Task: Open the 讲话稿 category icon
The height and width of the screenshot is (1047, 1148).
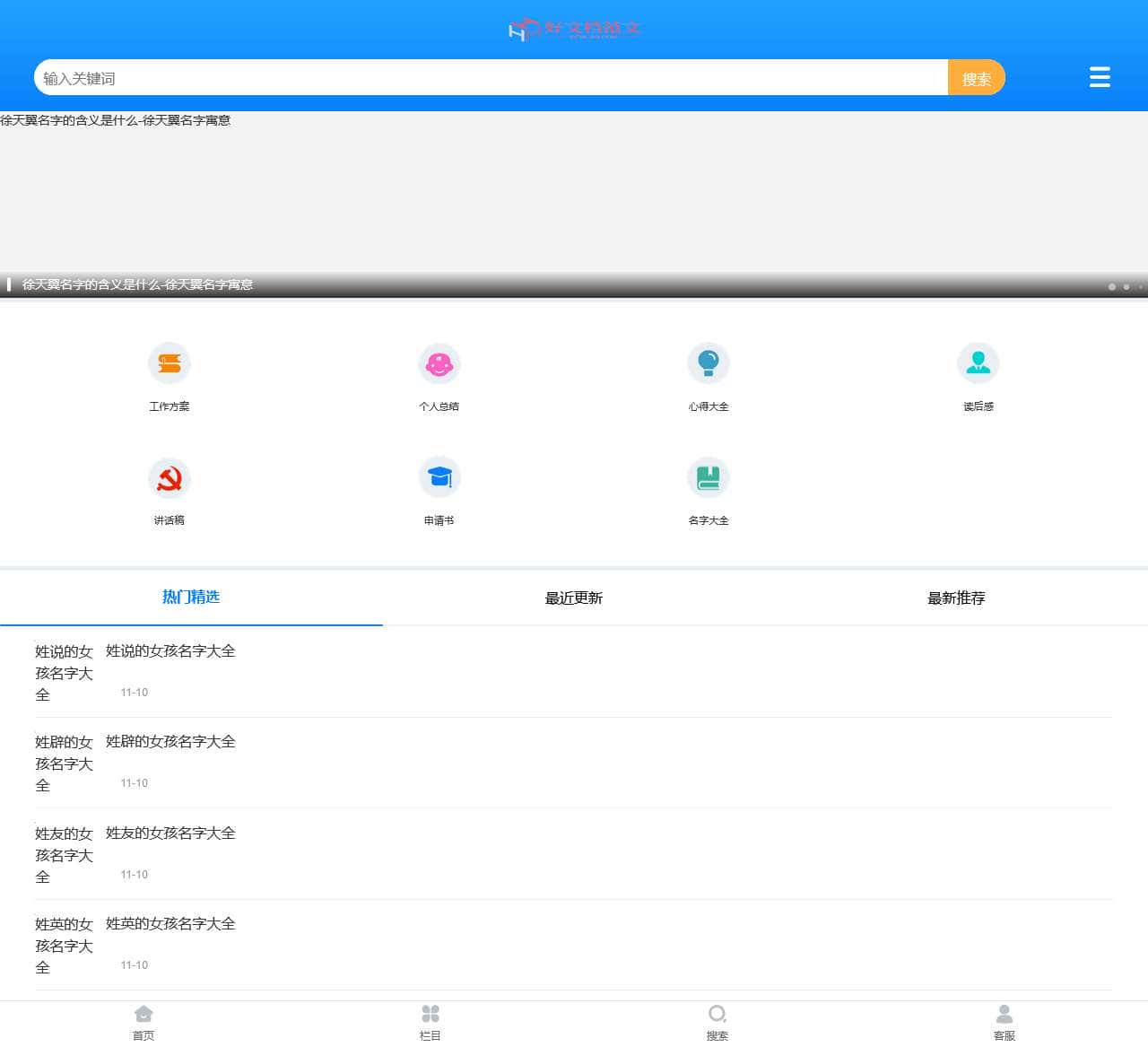Action: click(170, 478)
